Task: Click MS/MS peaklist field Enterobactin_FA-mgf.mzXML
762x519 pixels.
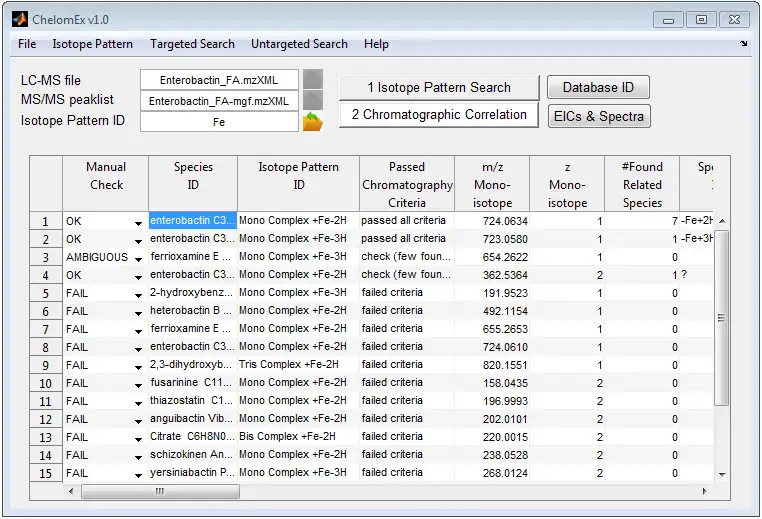Action: pos(219,101)
